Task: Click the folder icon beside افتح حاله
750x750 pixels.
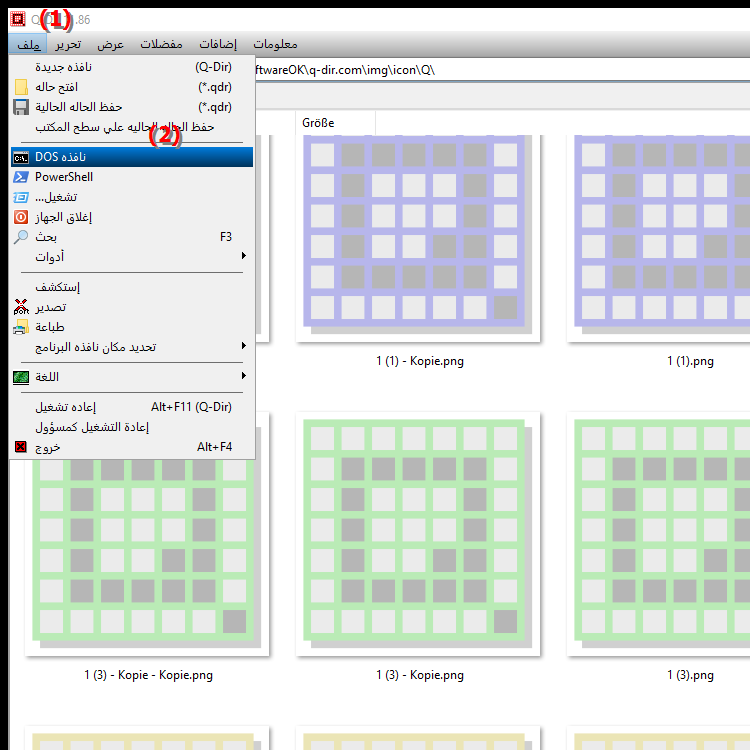Action: tap(21, 87)
